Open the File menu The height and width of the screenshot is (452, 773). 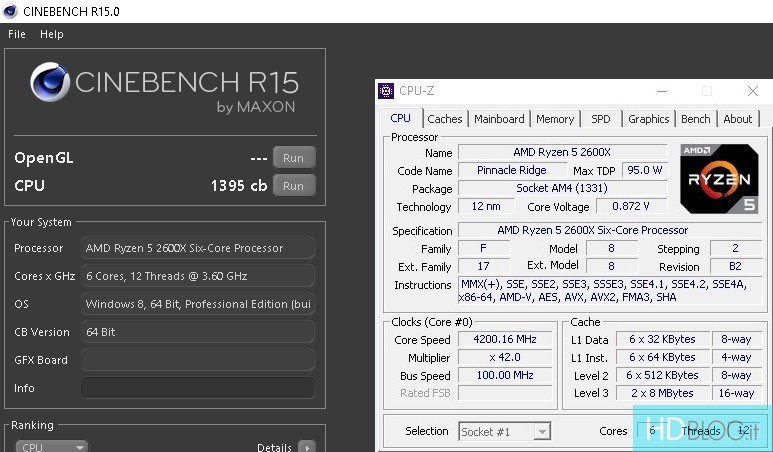coord(16,34)
